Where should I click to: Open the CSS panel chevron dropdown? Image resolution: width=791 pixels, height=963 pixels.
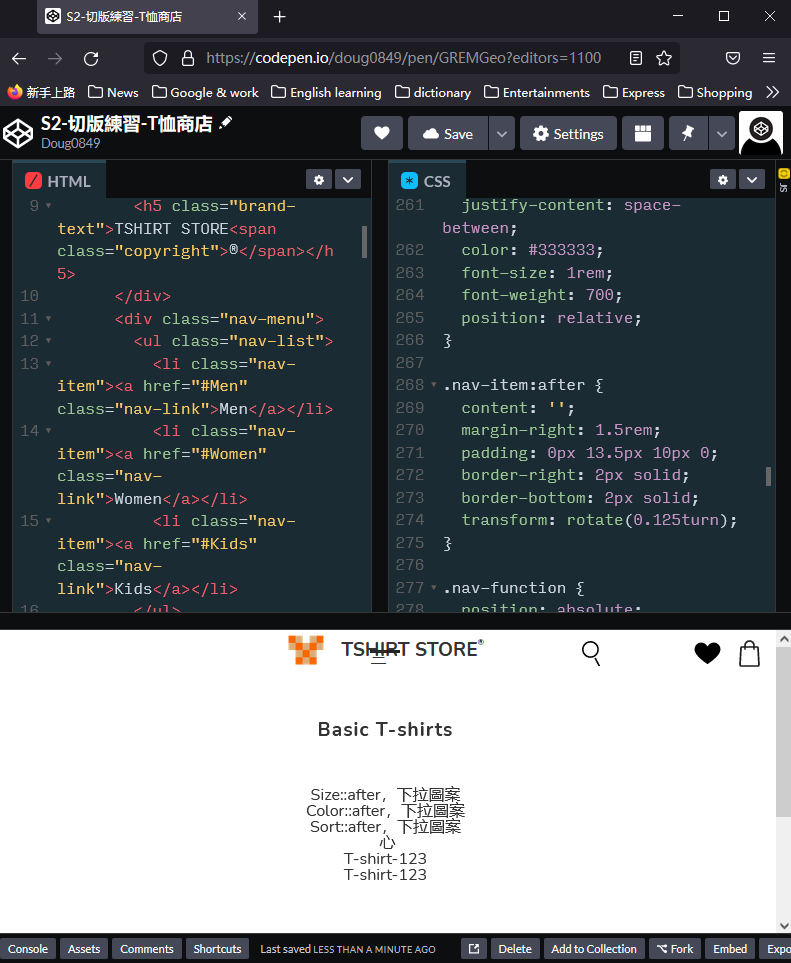(x=751, y=180)
